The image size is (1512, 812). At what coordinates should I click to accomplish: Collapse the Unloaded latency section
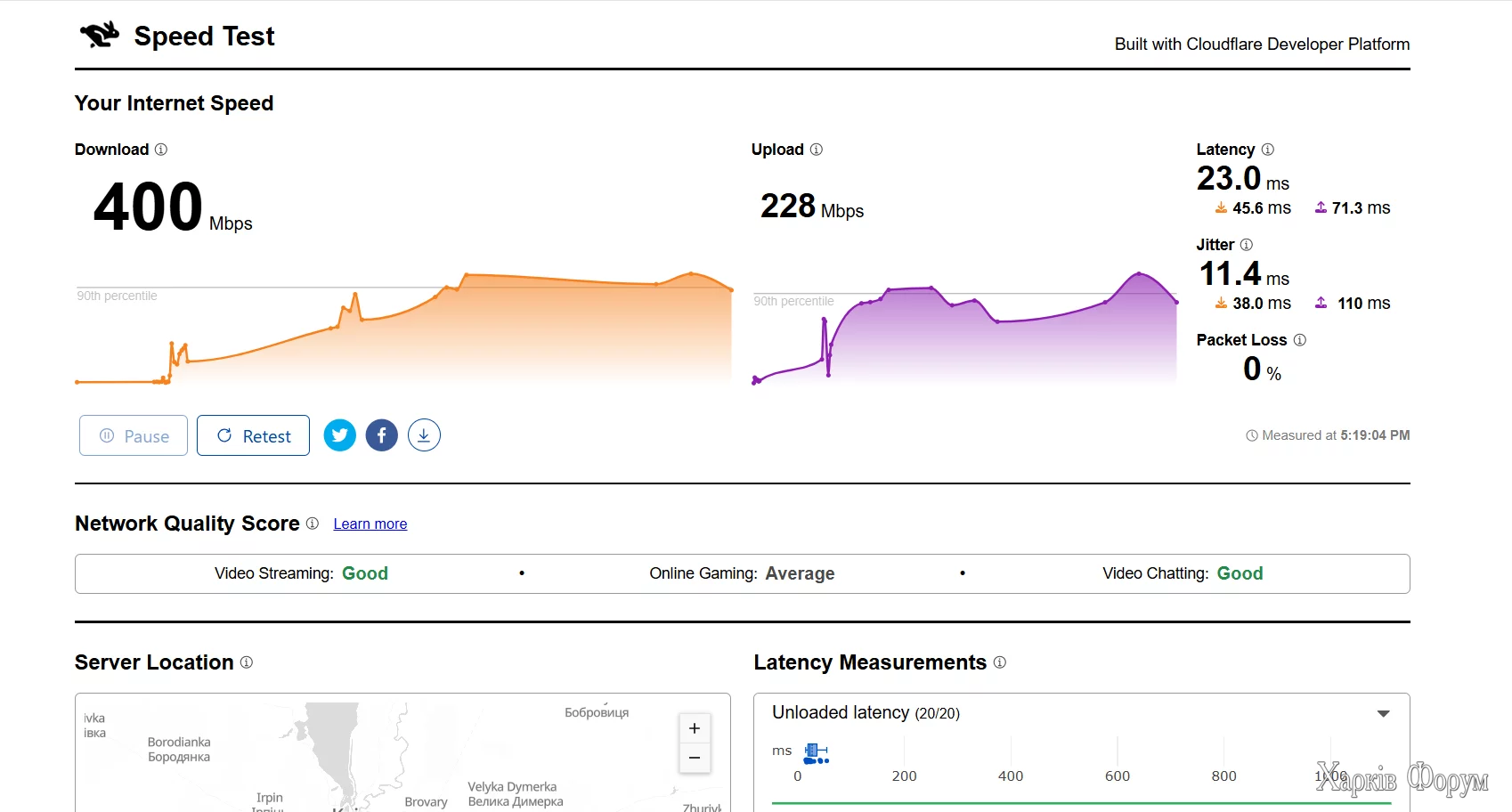[x=1384, y=713]
